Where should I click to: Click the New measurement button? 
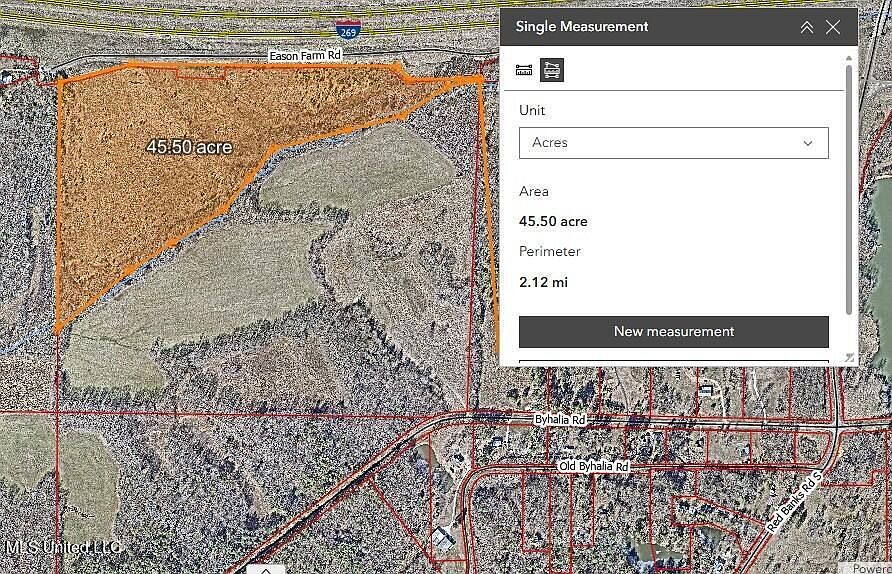pyautogui.click(x=673, y=331)
